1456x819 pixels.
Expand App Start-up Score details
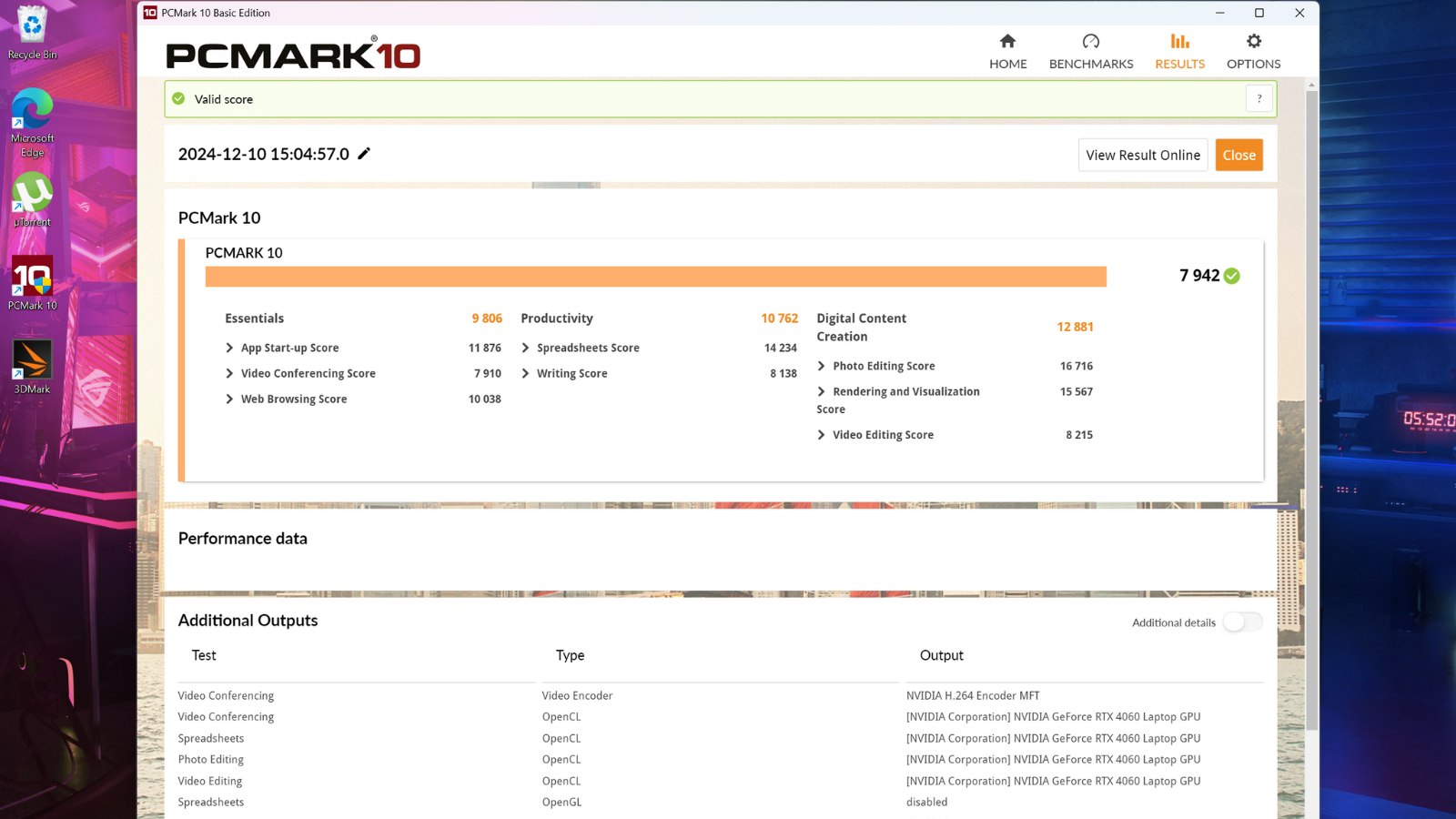(x=229, y=348)
